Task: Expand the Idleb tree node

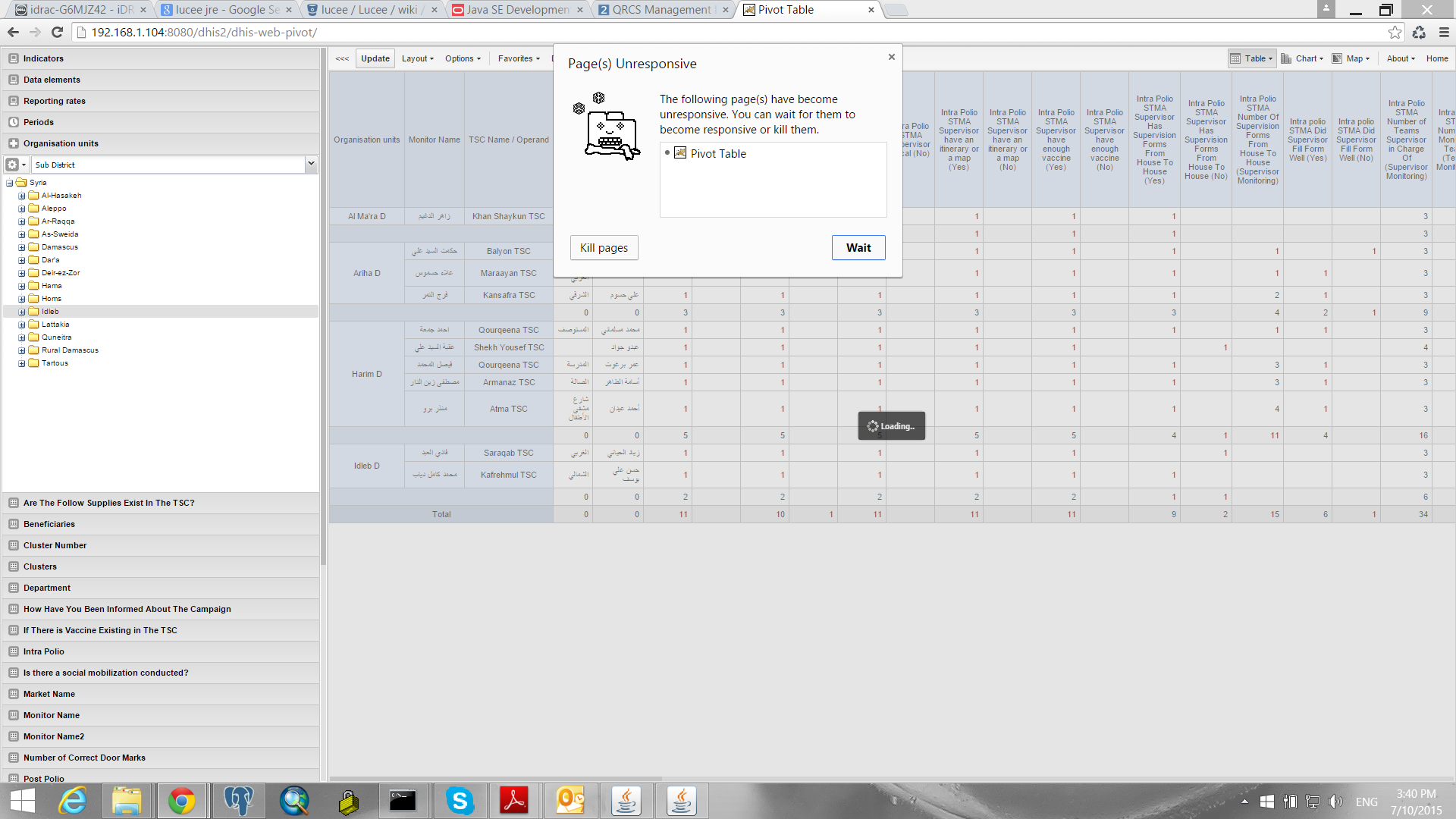Action: 22,312
